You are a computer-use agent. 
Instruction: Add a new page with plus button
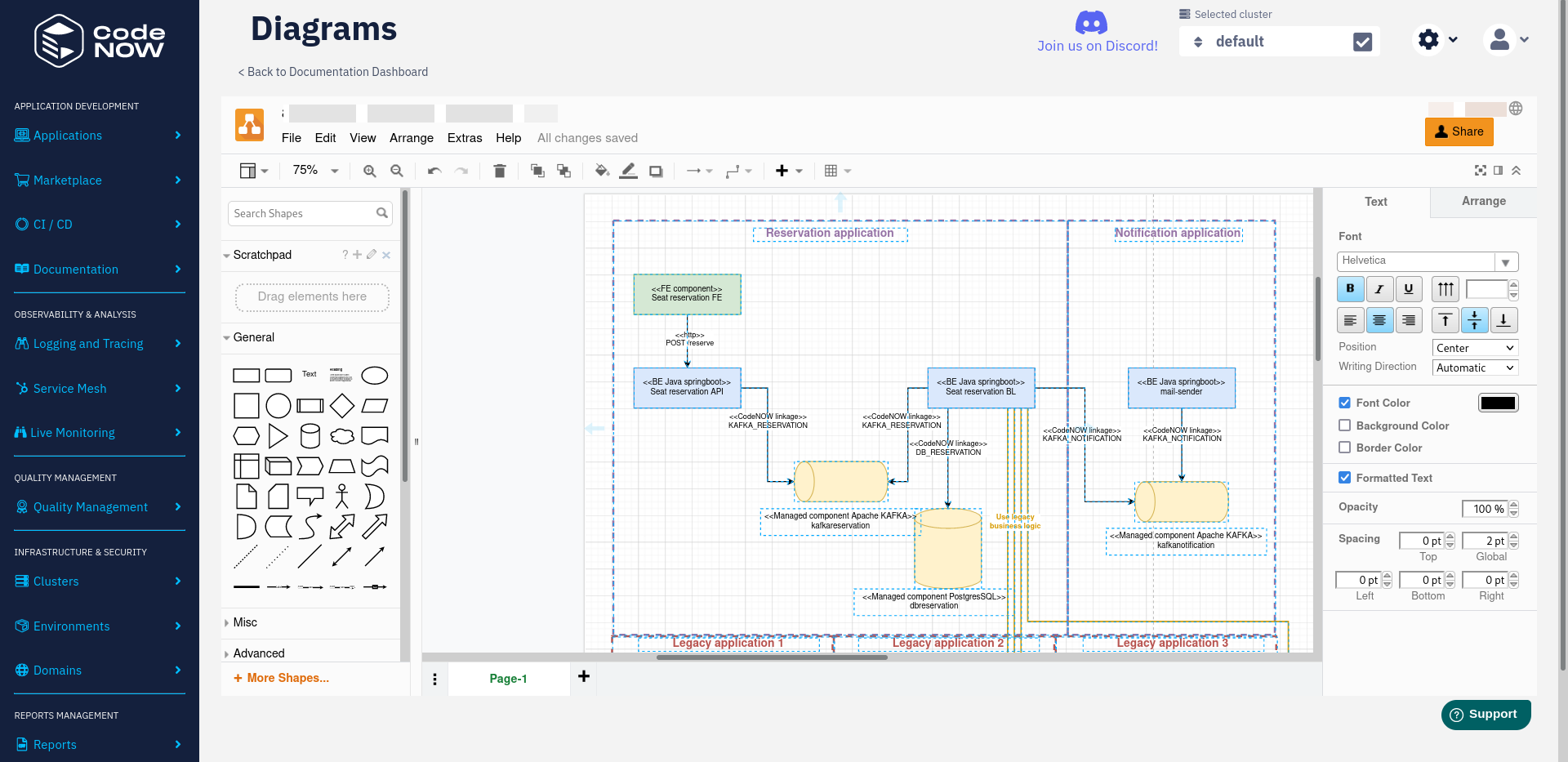click(x=584, y=676)
